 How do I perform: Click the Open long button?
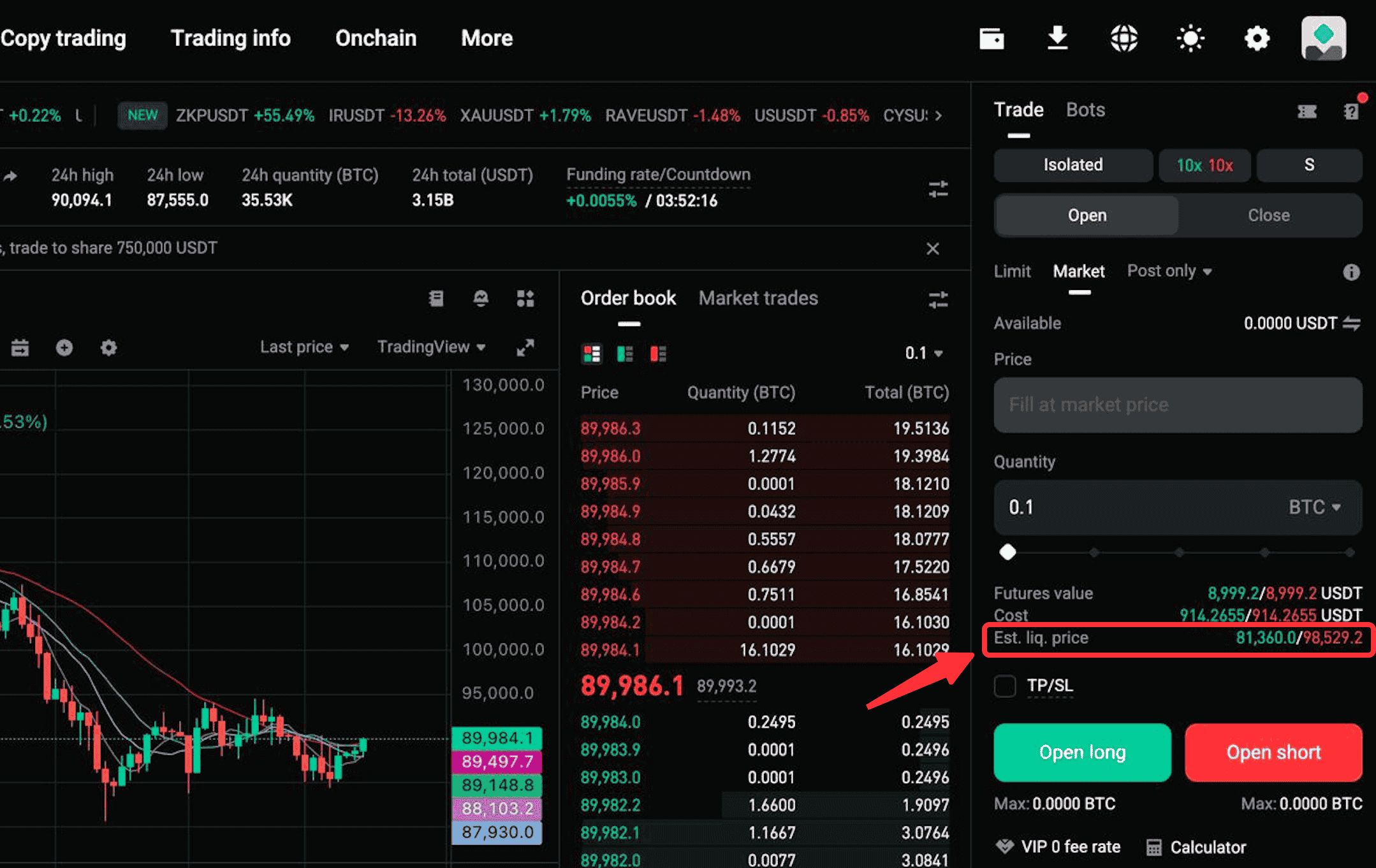(x=1081, y=752)
